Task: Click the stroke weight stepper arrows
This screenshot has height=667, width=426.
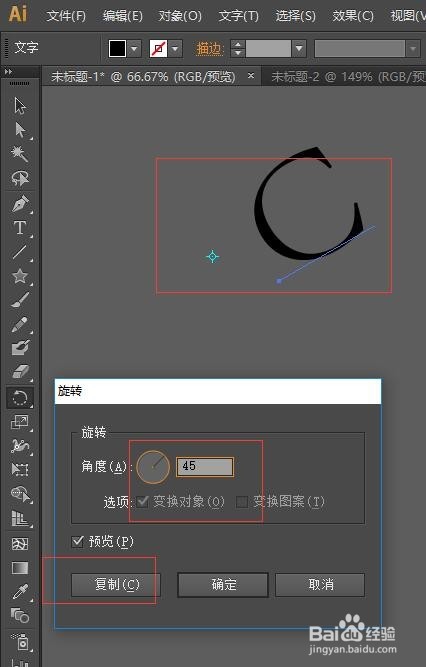Action: point(237,48)
